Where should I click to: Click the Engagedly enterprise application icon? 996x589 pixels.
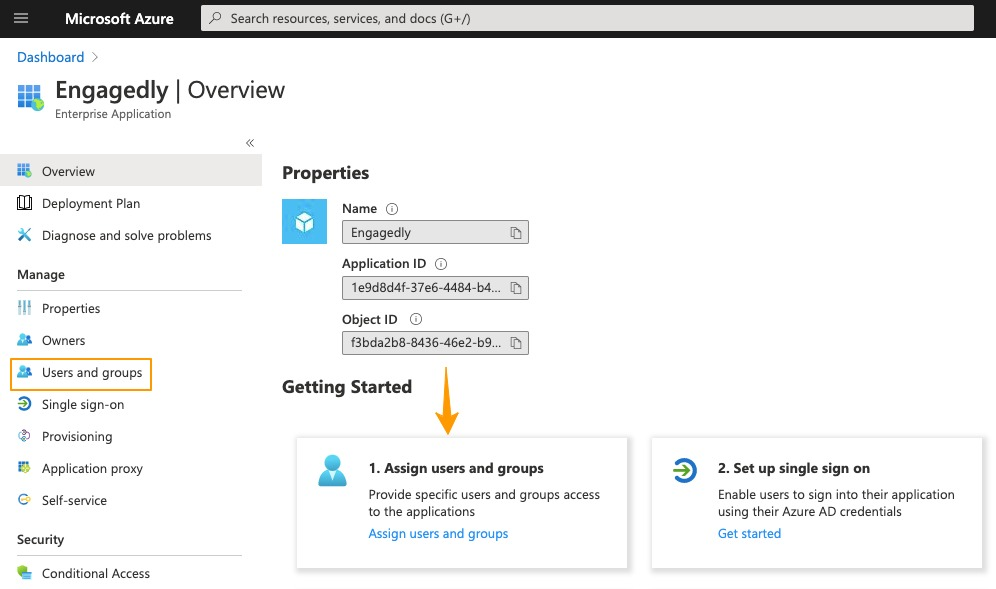tap(30, 97)
